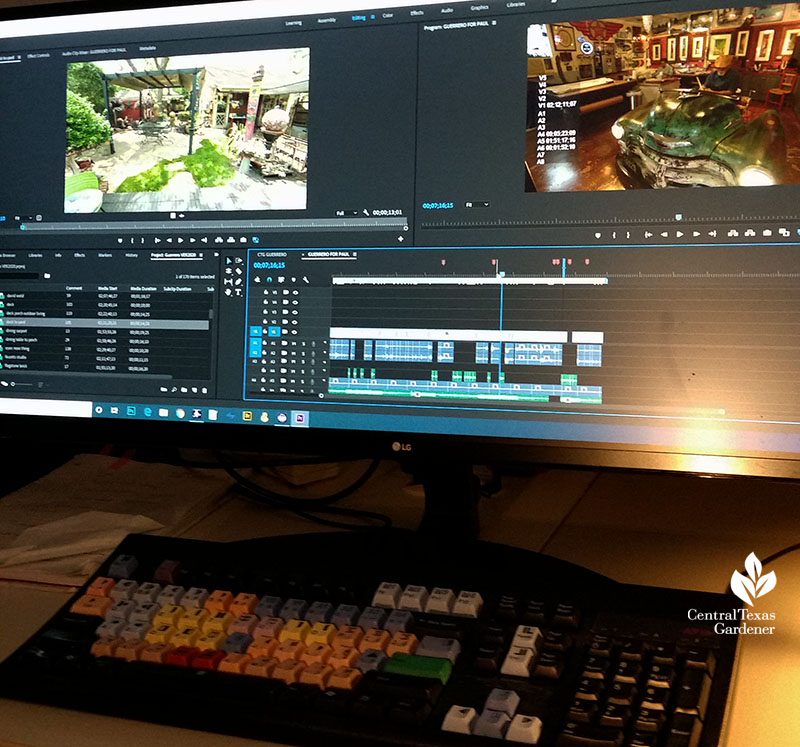
Task: Open timeline wrench display settings
Action: coord(307,281)
